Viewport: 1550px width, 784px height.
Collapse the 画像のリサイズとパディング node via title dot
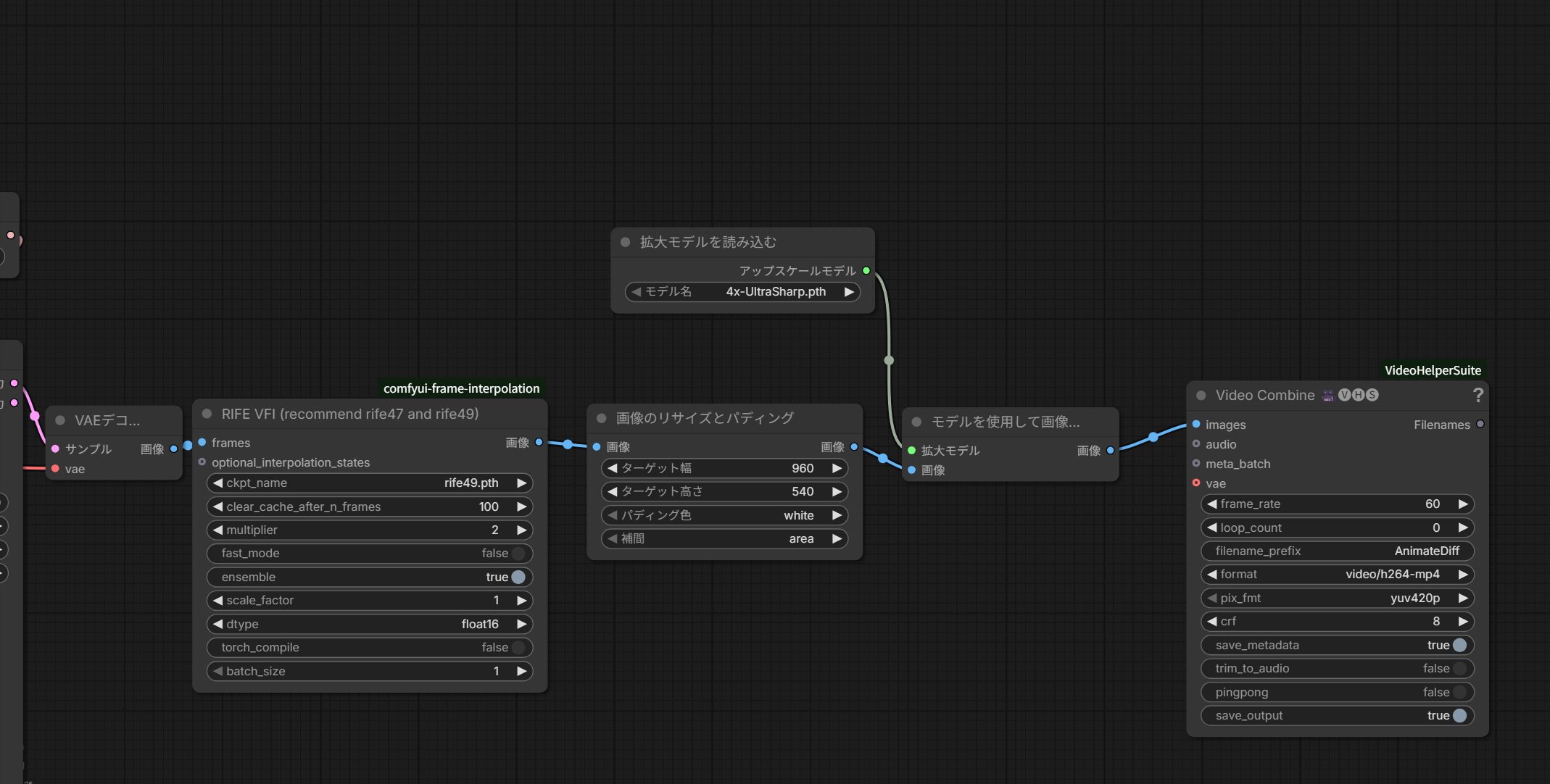point(601,418)
